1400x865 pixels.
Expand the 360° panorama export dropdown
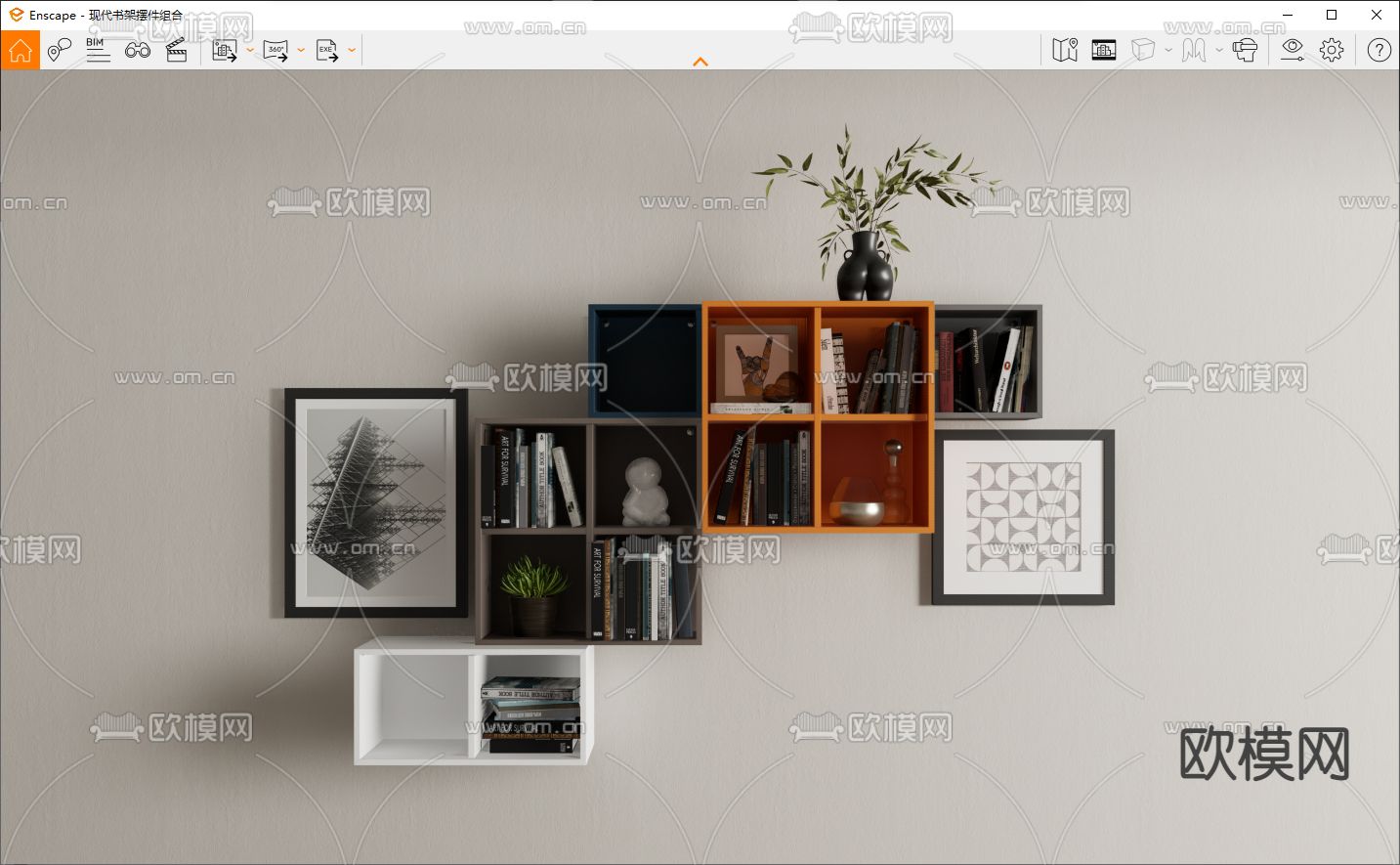pos(301,50)
